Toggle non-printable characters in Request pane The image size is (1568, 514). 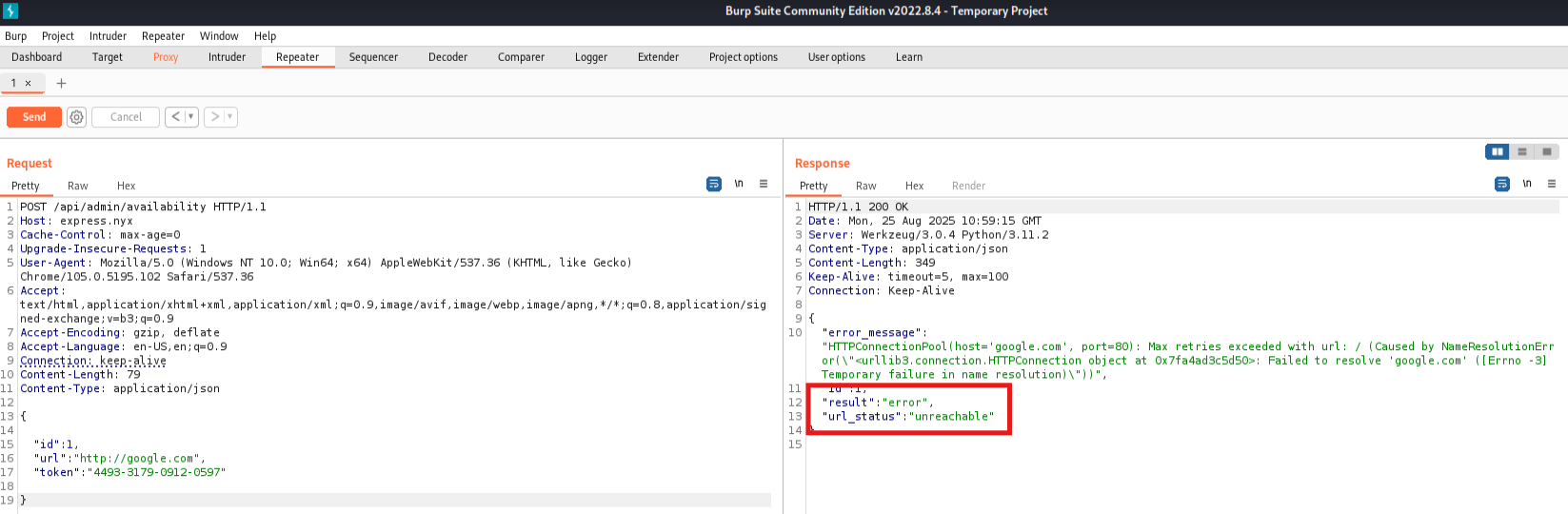(739, 184)
